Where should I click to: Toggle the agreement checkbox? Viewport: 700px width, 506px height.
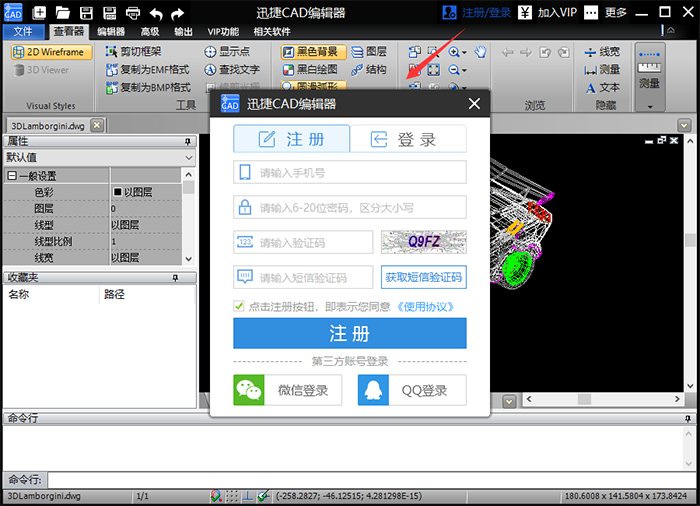[239, 306]
